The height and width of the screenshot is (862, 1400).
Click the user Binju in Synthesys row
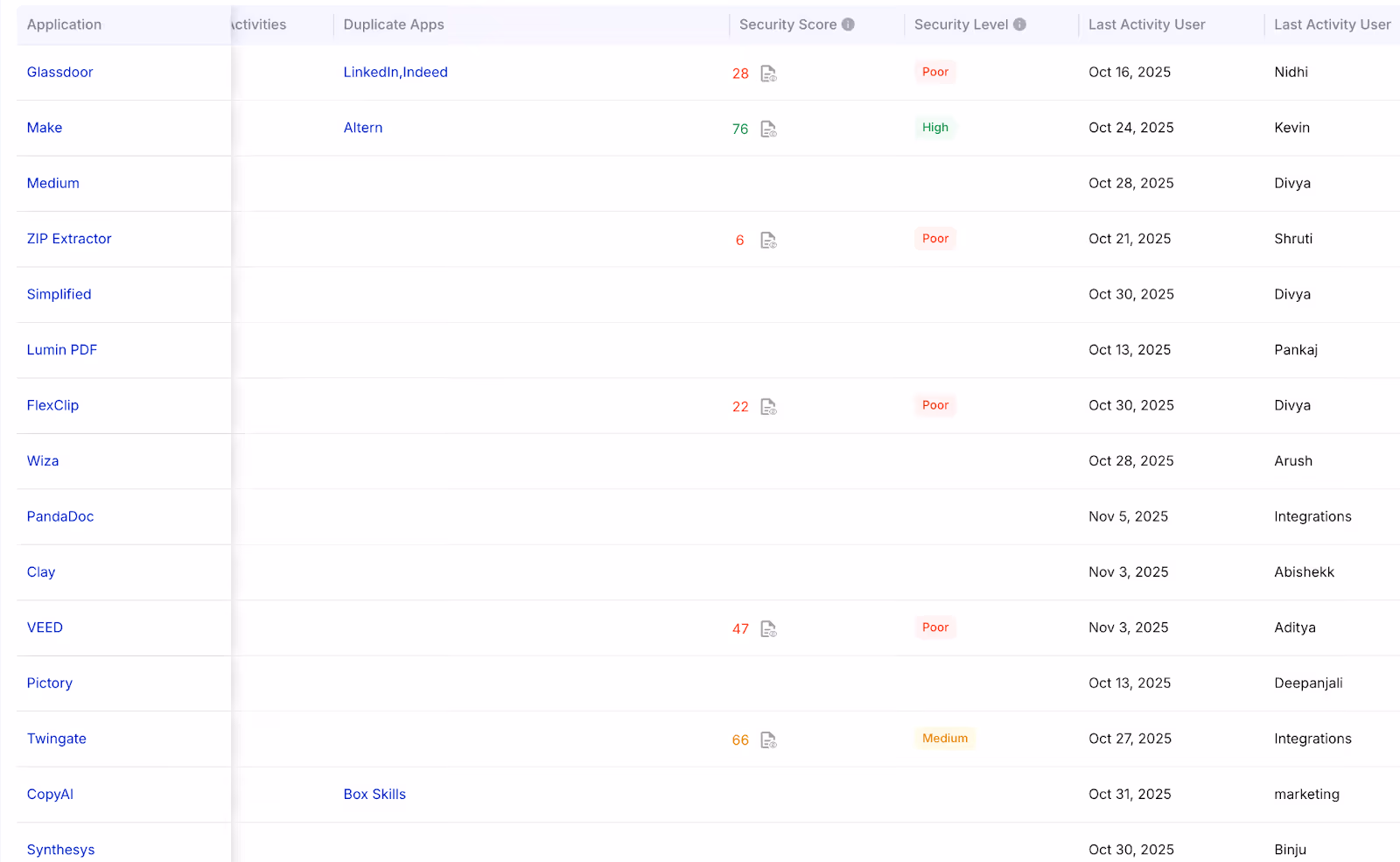pos(1291,850)
